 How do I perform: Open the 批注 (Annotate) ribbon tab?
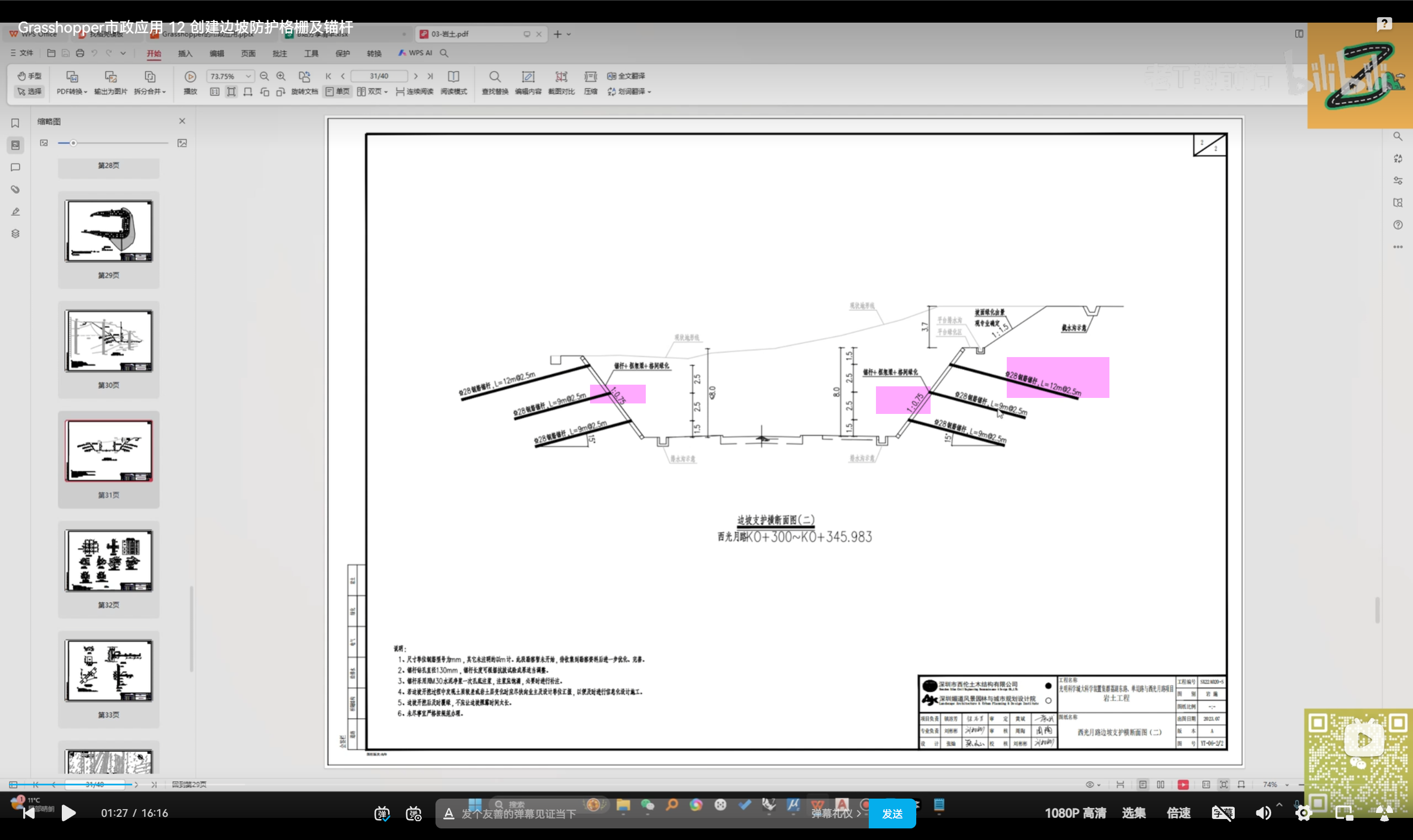click(280, 53)
